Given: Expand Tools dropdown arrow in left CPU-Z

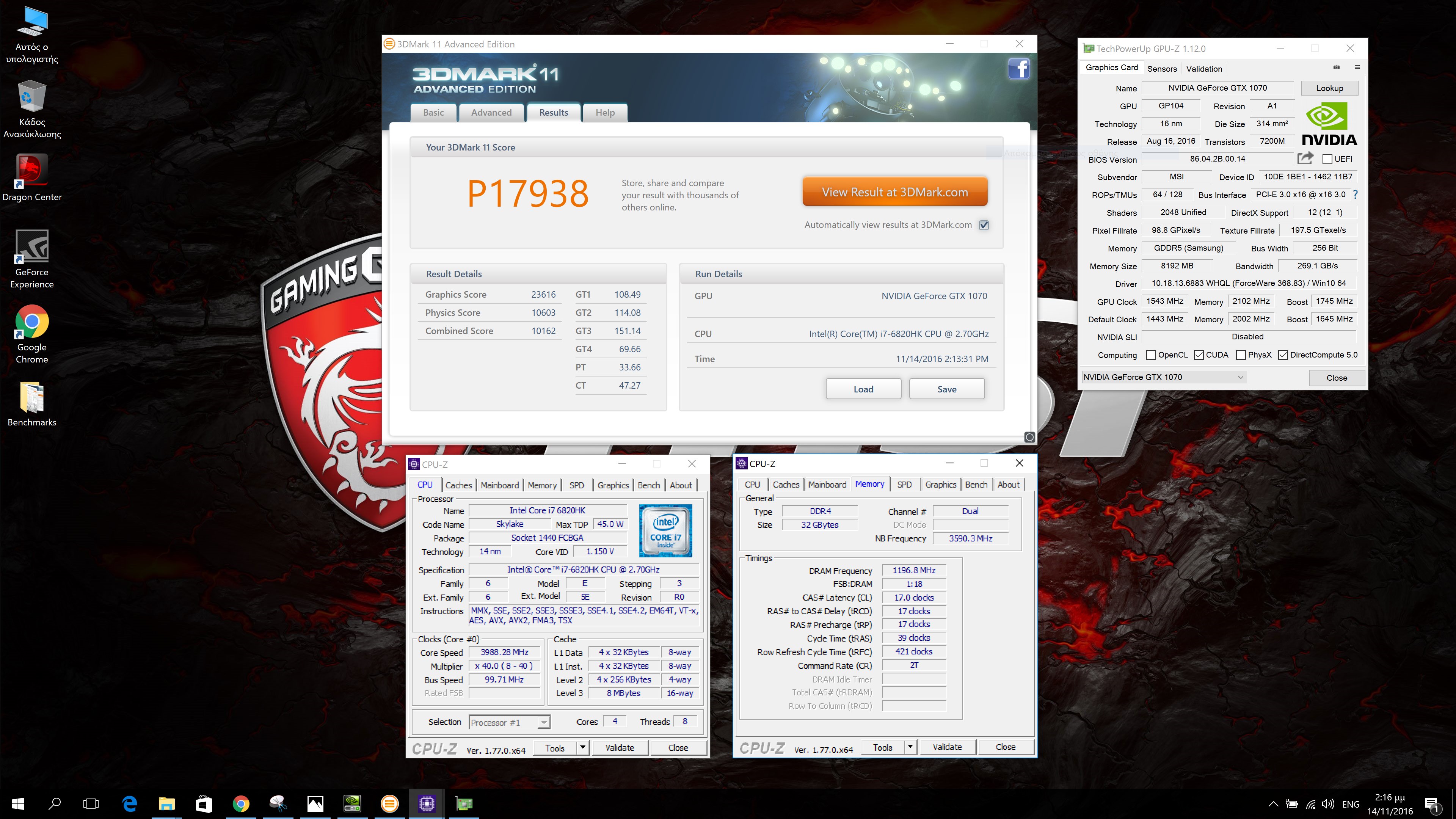Looking at the screenshot, I should click(583, 747).
